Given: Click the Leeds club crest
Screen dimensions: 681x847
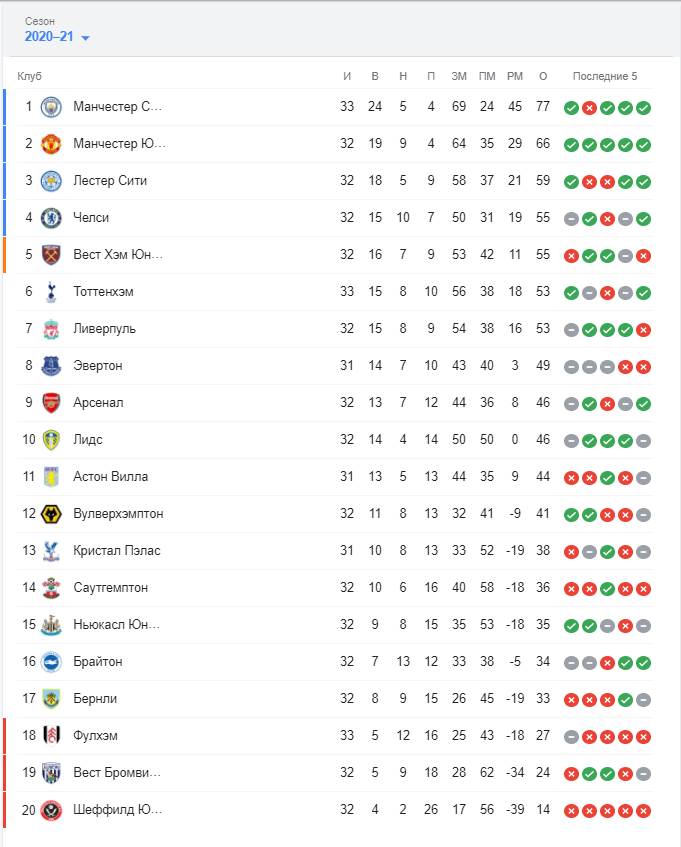Looking at the screenshot, I should point(51,440).
